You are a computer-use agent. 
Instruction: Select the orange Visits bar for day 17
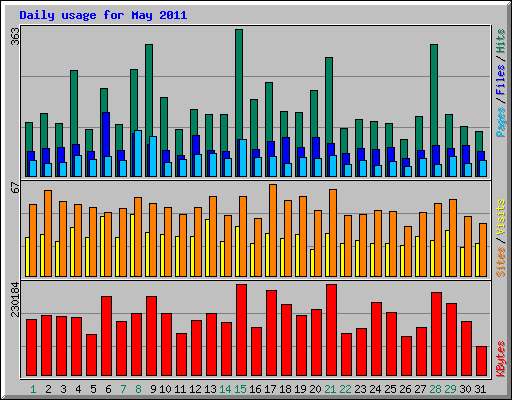coord(273,230)
